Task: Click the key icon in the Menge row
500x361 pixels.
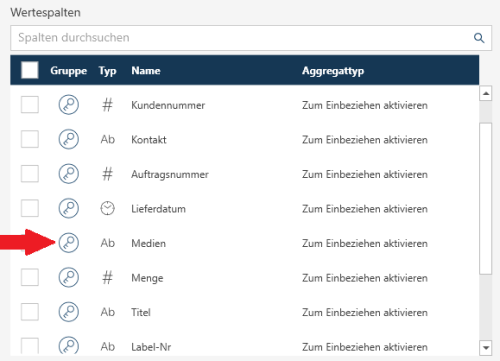Action: (x=69, y=277)
